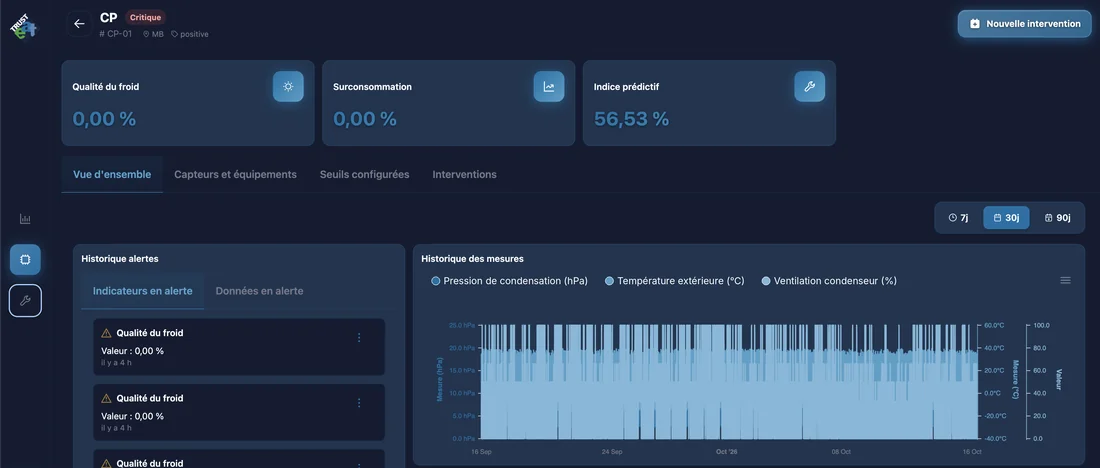Open the Interventions tab
The width and height of the screenshot is (1100, 468).
coord(464,174)
